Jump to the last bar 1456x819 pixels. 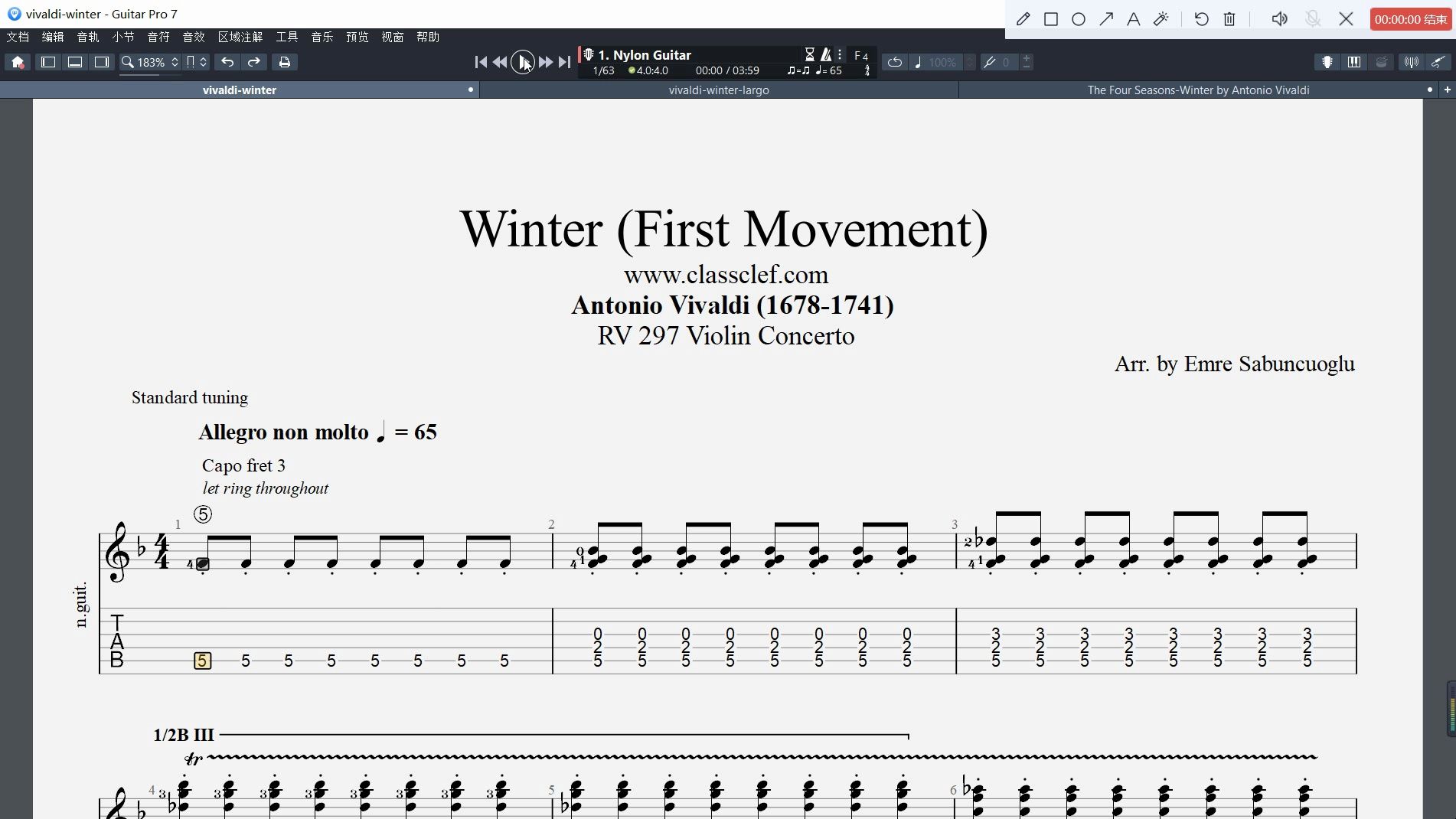[x=564, y=62]
